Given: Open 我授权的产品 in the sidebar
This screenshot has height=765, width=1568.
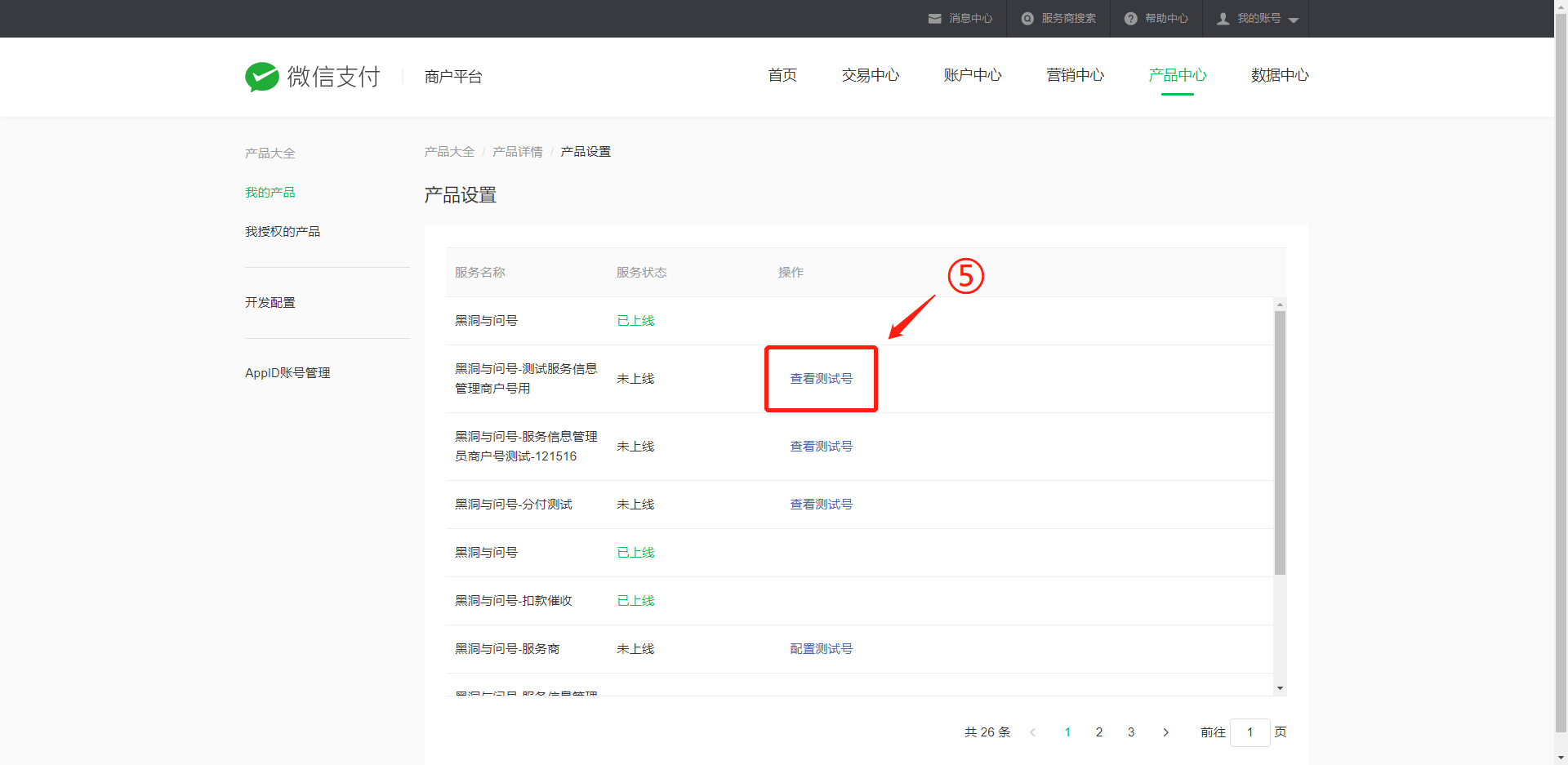Looking at the screenshot, I should coord(283,232).
